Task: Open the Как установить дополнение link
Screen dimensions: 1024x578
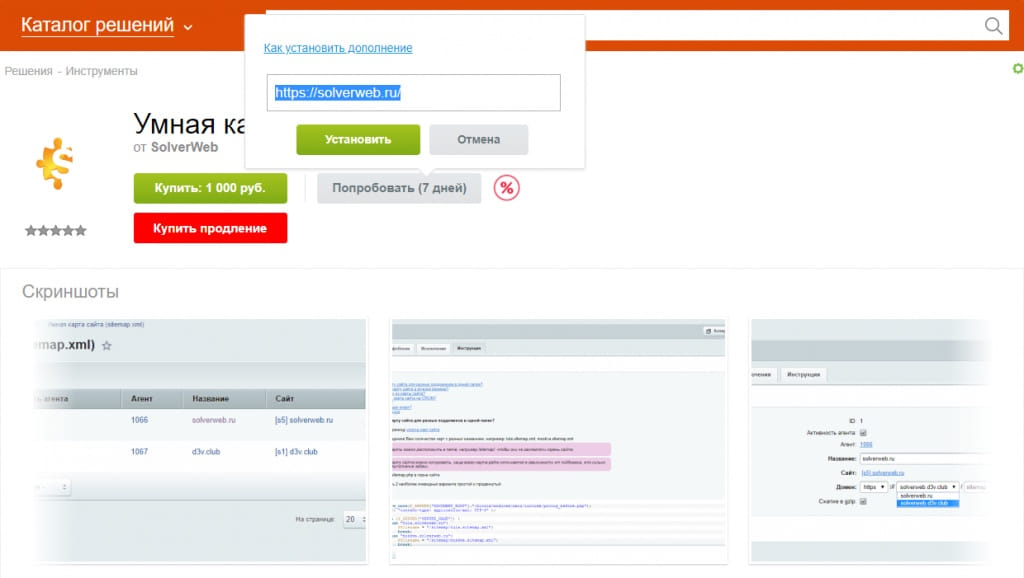Action: pyautogui.click(x=337, y=48)
